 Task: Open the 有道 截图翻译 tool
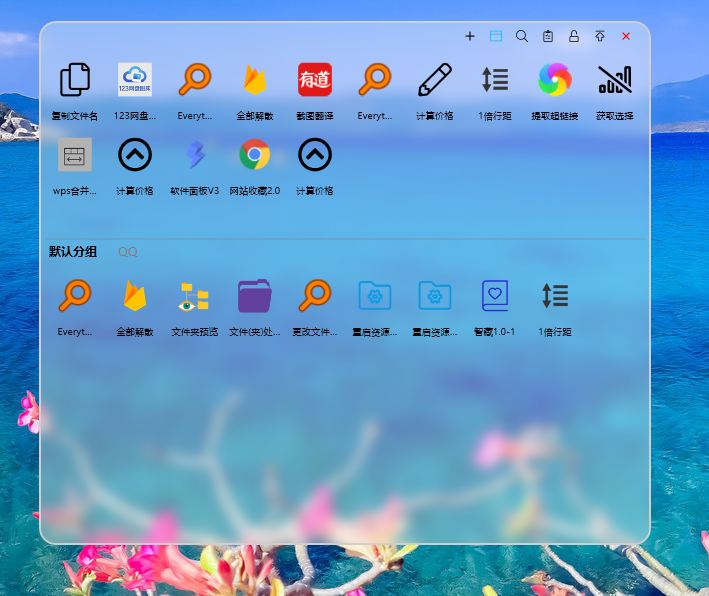[x=315, y=80]
